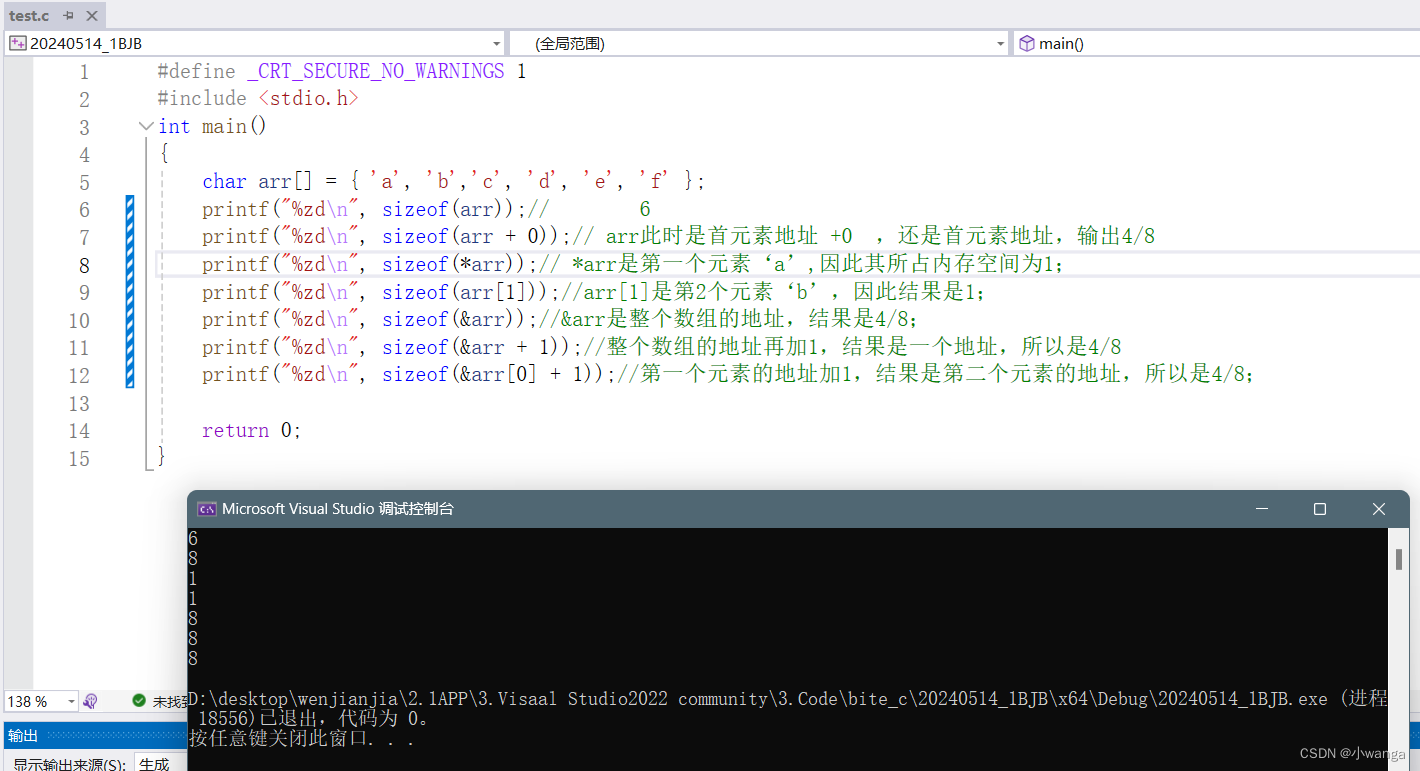Image resolution: width=1420 pixels, height=771 pixels.
Task: Click the char arr[] declaration line
Action: (454, 181)
